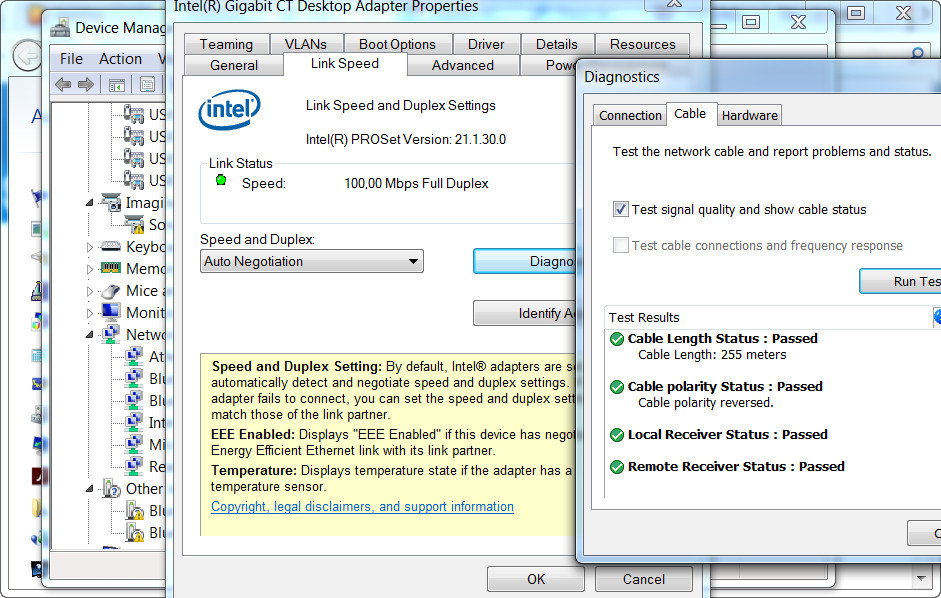
Task: Select the Other devices category icon
Action: coord(111,489)
